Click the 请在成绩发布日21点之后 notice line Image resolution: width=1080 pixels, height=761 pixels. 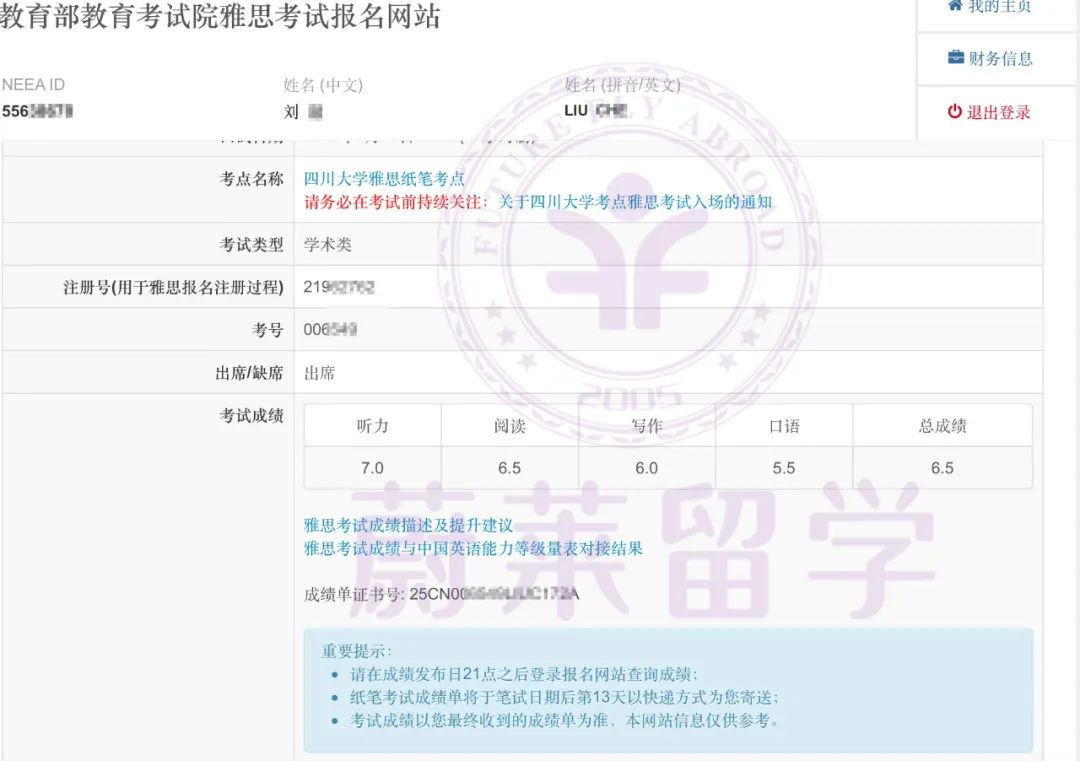coord(523,674)
